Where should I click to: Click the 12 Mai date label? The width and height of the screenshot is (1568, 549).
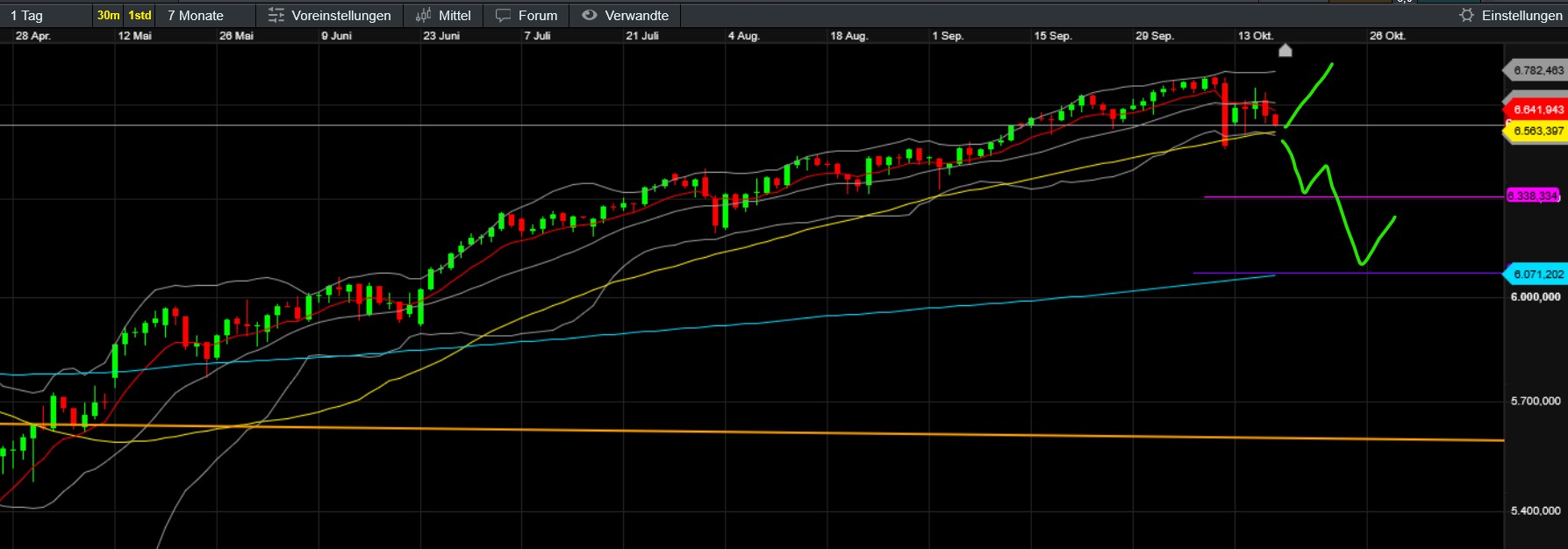click(x=135, y=36)
